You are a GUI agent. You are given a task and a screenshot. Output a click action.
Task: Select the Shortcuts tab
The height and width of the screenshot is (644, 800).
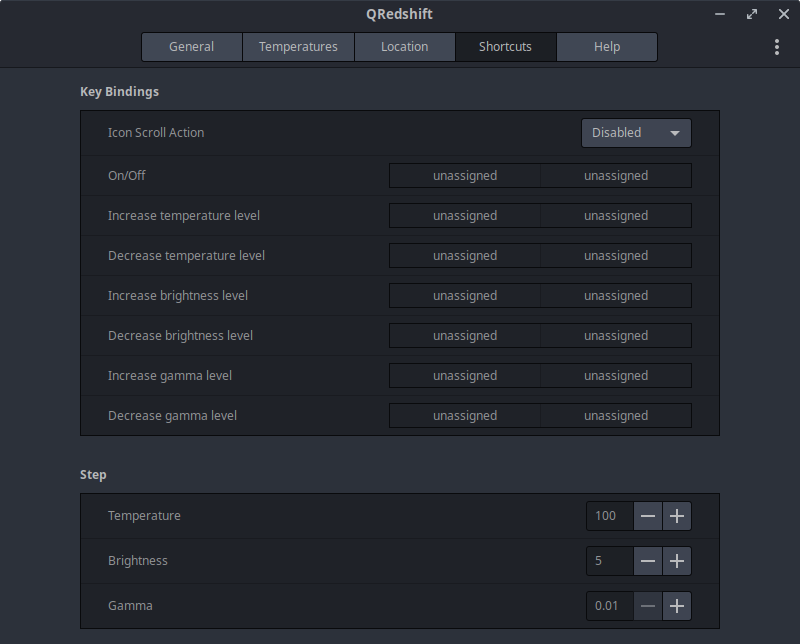pyautogui.click(x=505, y=47)
